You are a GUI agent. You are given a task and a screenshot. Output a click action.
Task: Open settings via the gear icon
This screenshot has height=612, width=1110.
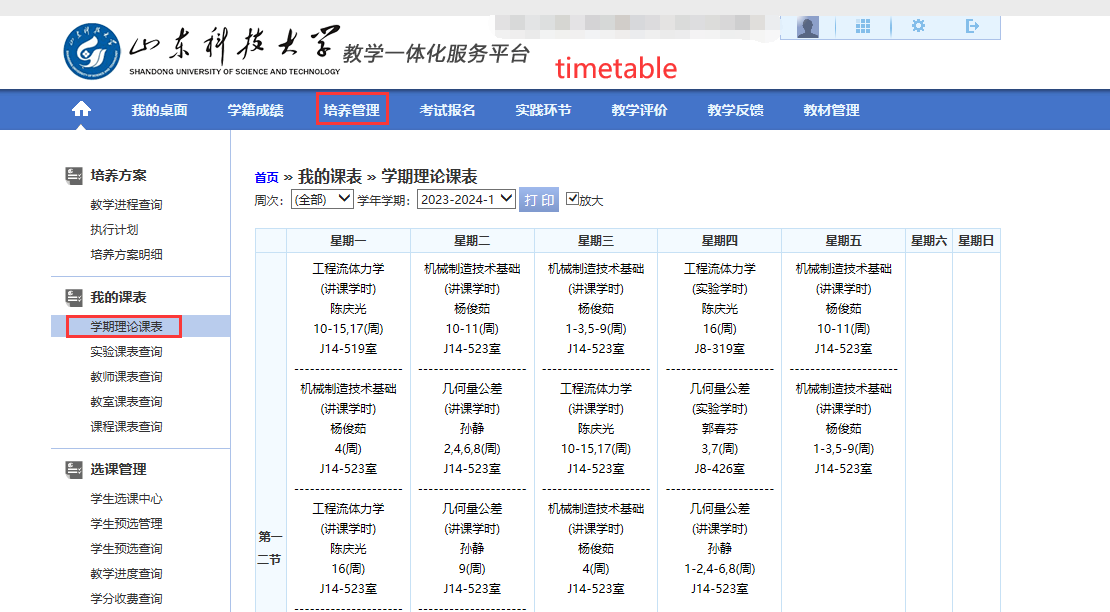coord(918,27)
